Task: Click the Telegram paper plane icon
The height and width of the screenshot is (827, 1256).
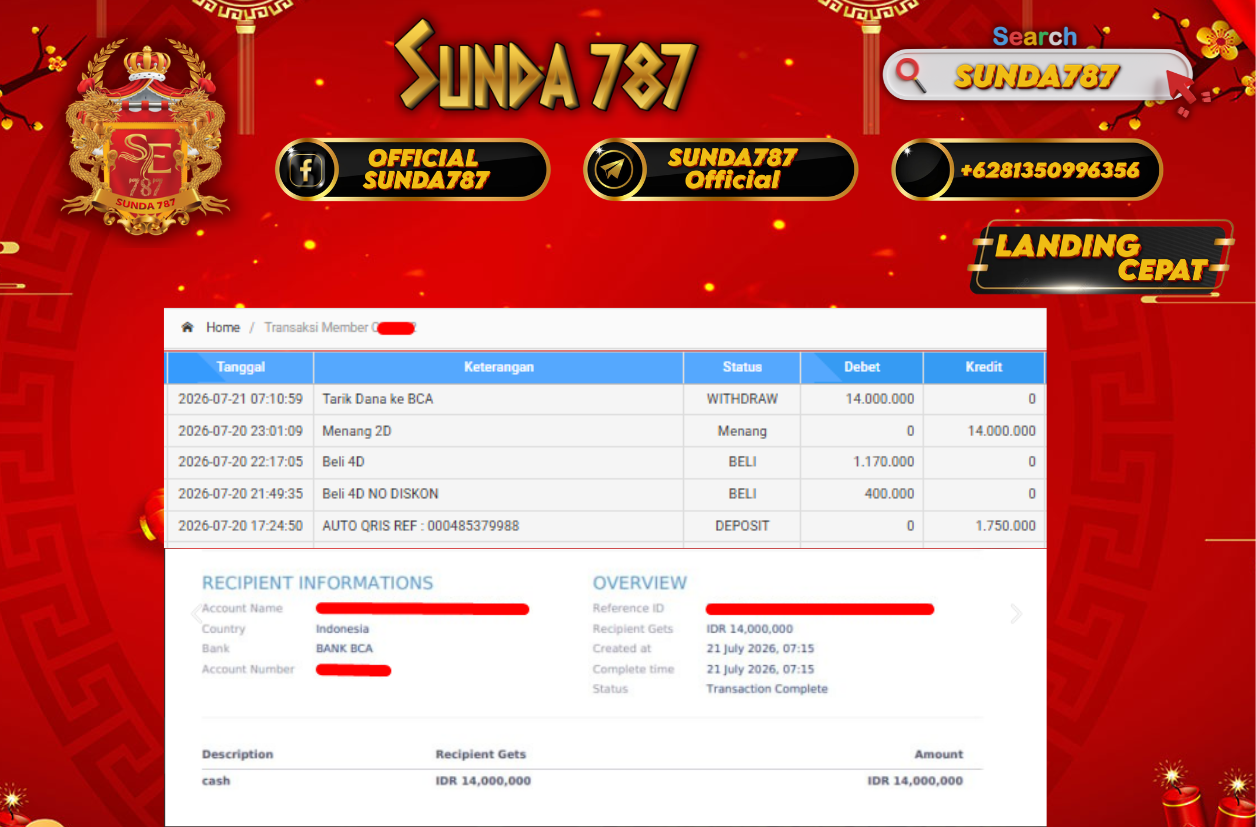Action: (x=611, y=170)
